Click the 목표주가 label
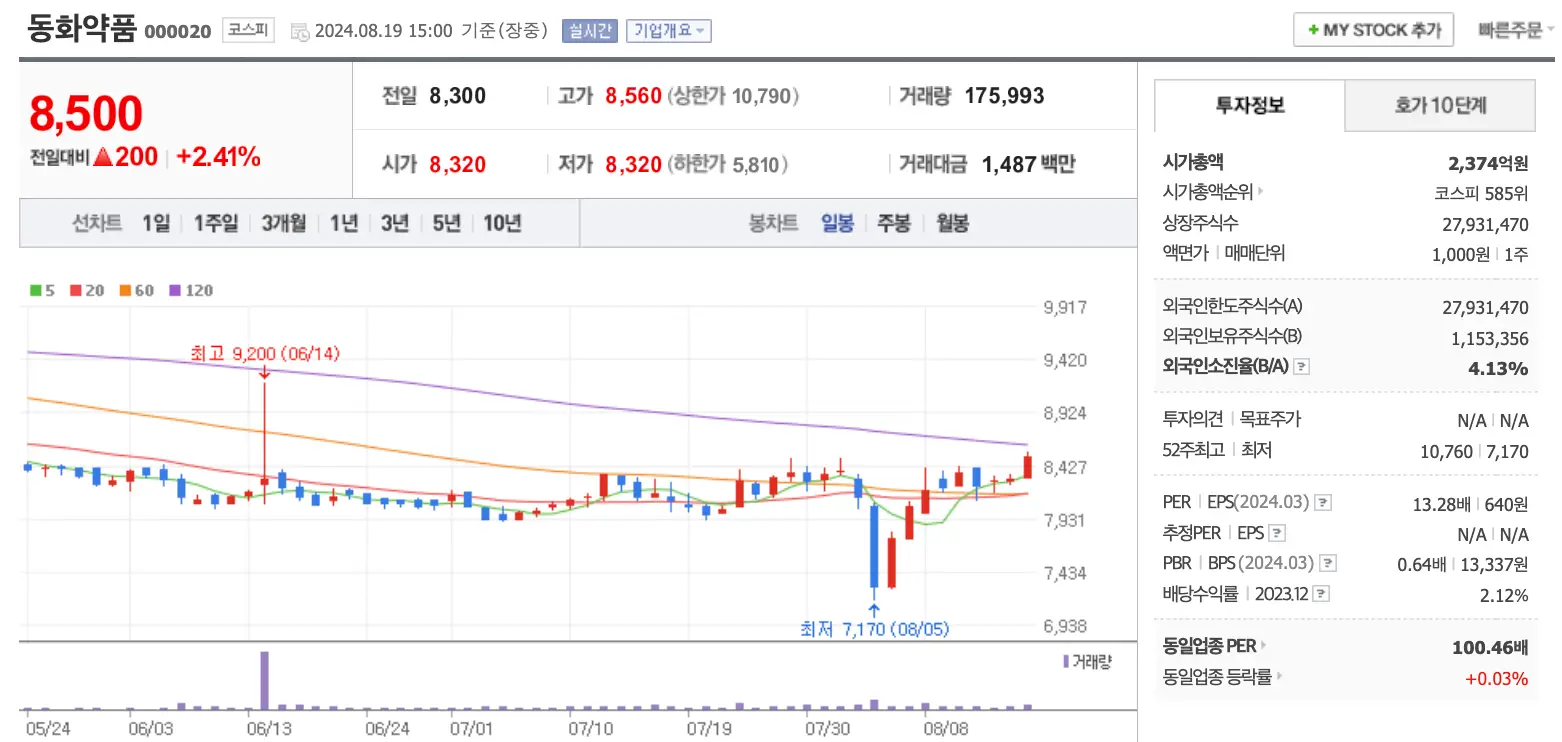The image size is (1562, 742). pyautogui.click(x=1270, y=419)
